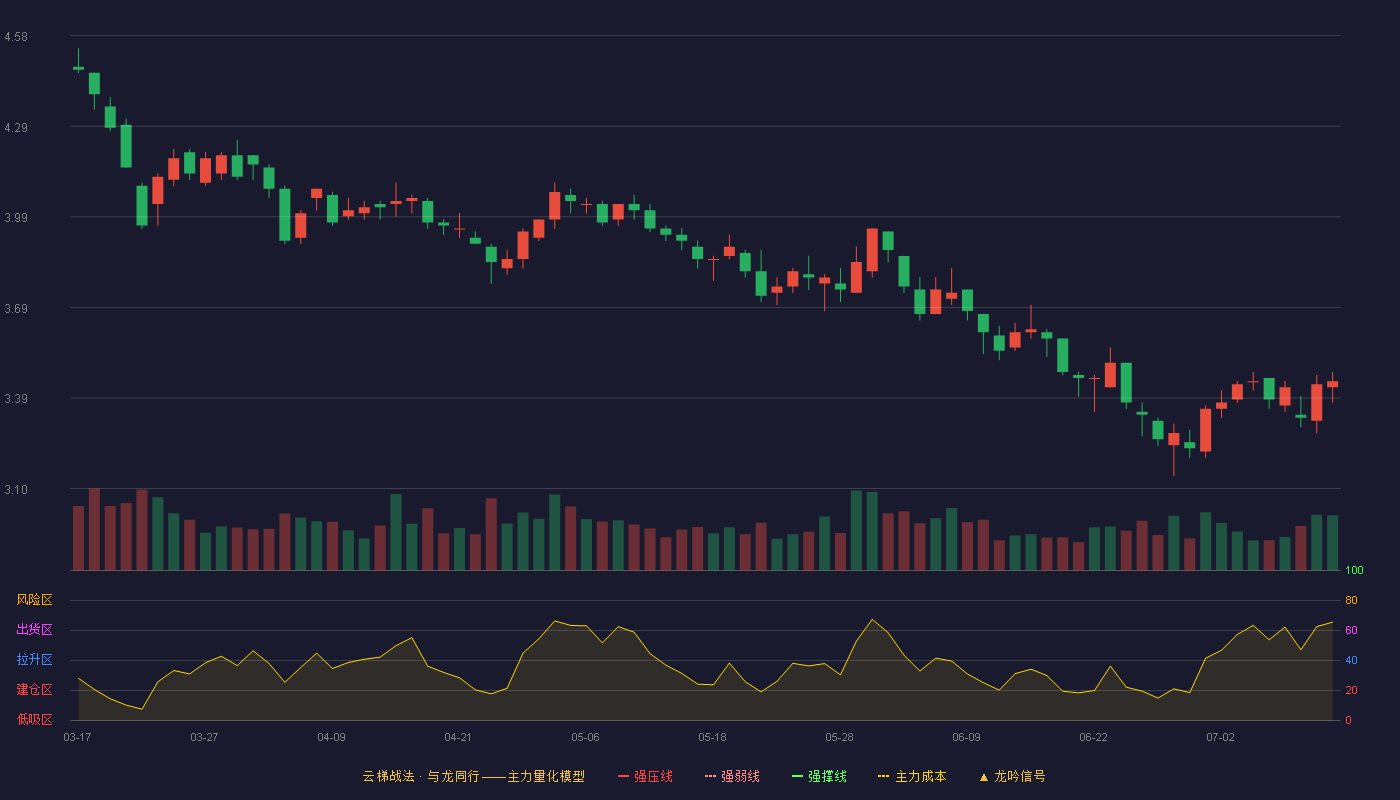Click the 07-02 date axis label
The image size is (1400, 800).
[1220, 737]
